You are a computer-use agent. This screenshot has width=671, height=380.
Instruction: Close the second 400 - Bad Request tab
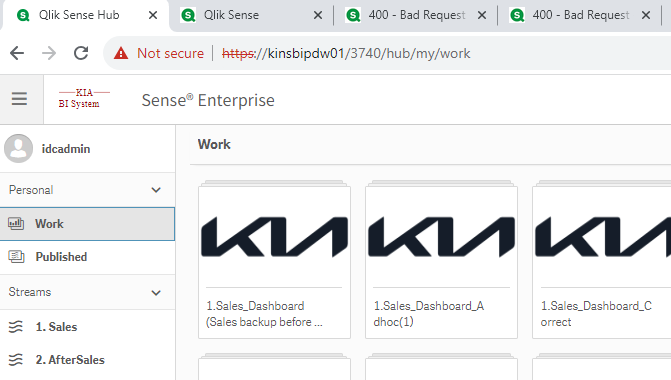point(646,15)
